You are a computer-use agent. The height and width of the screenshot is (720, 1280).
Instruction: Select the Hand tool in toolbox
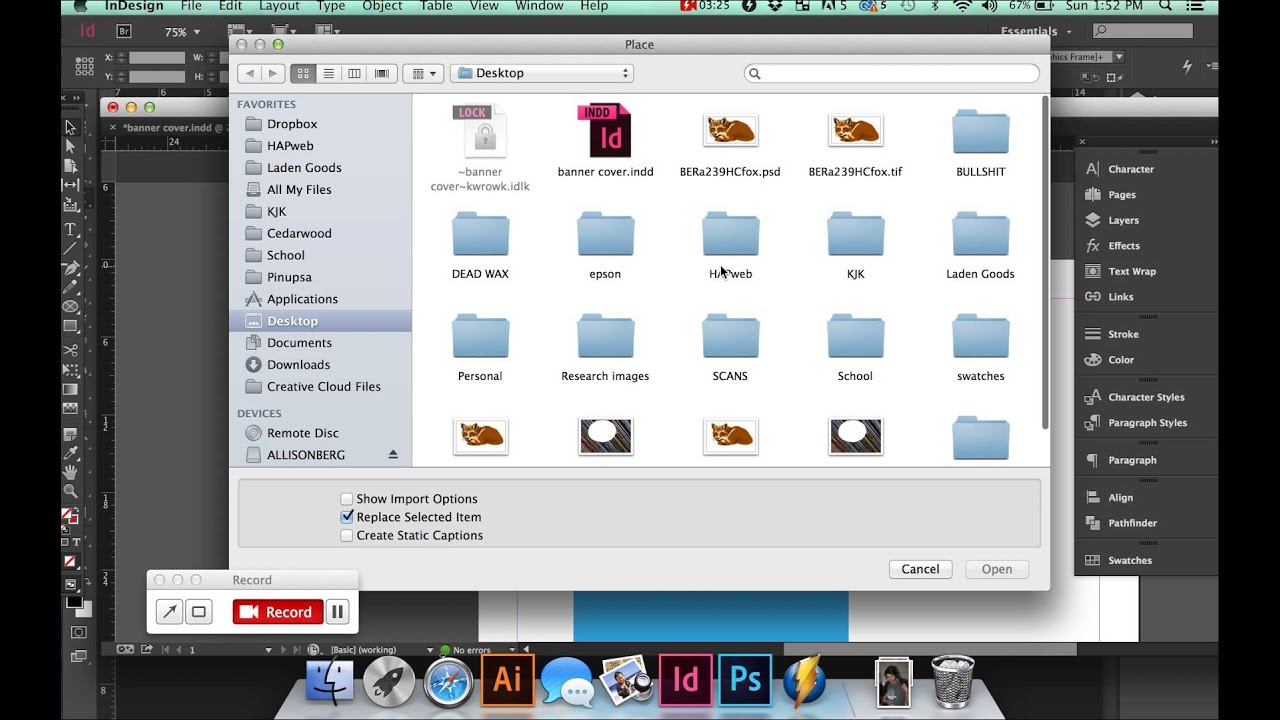[x=70, y=471]
